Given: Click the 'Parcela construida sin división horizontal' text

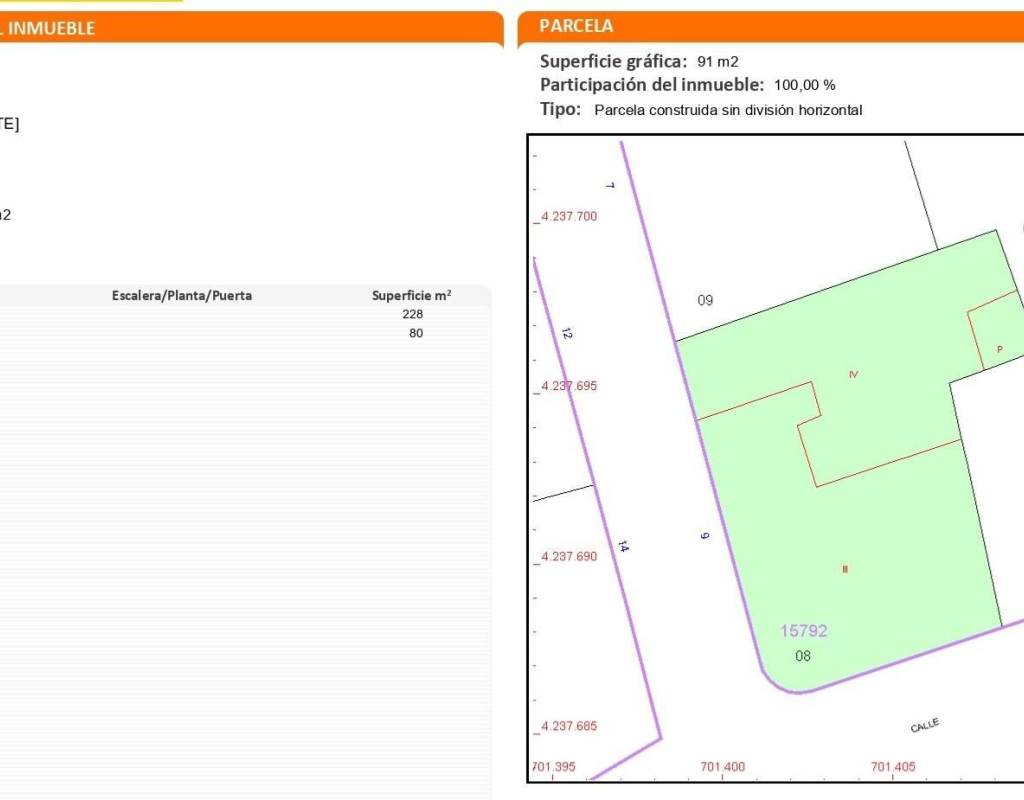Looking at the screenshot, I should point(727,111).
